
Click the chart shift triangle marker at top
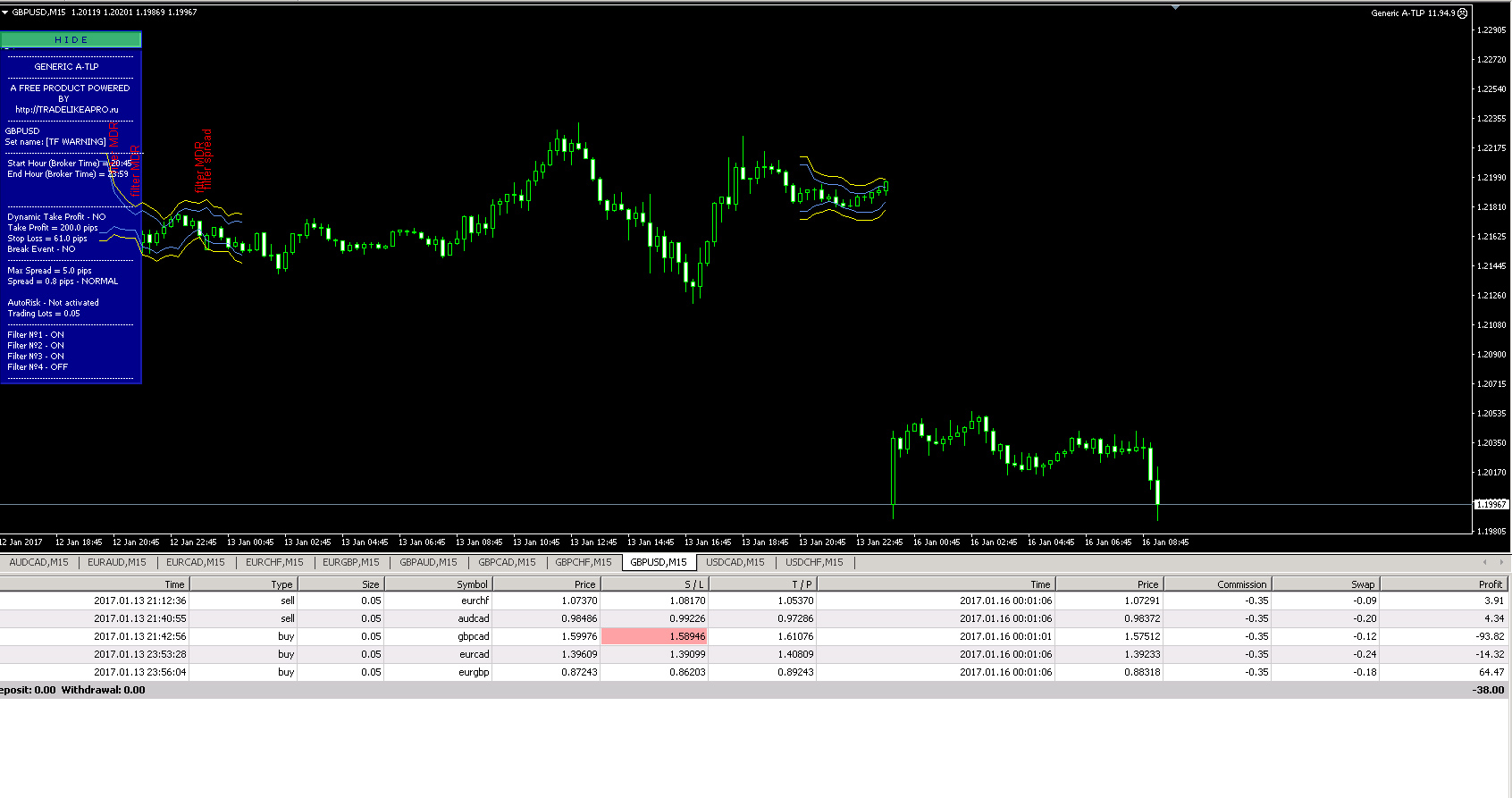tap(1176, 7)
